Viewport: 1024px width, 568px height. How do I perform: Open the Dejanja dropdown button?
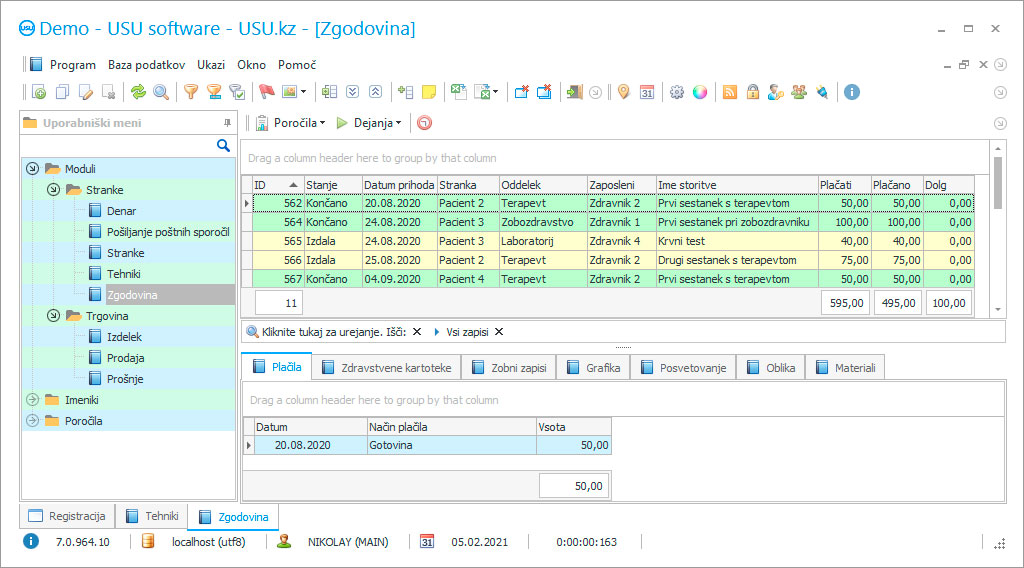point(368,123)
